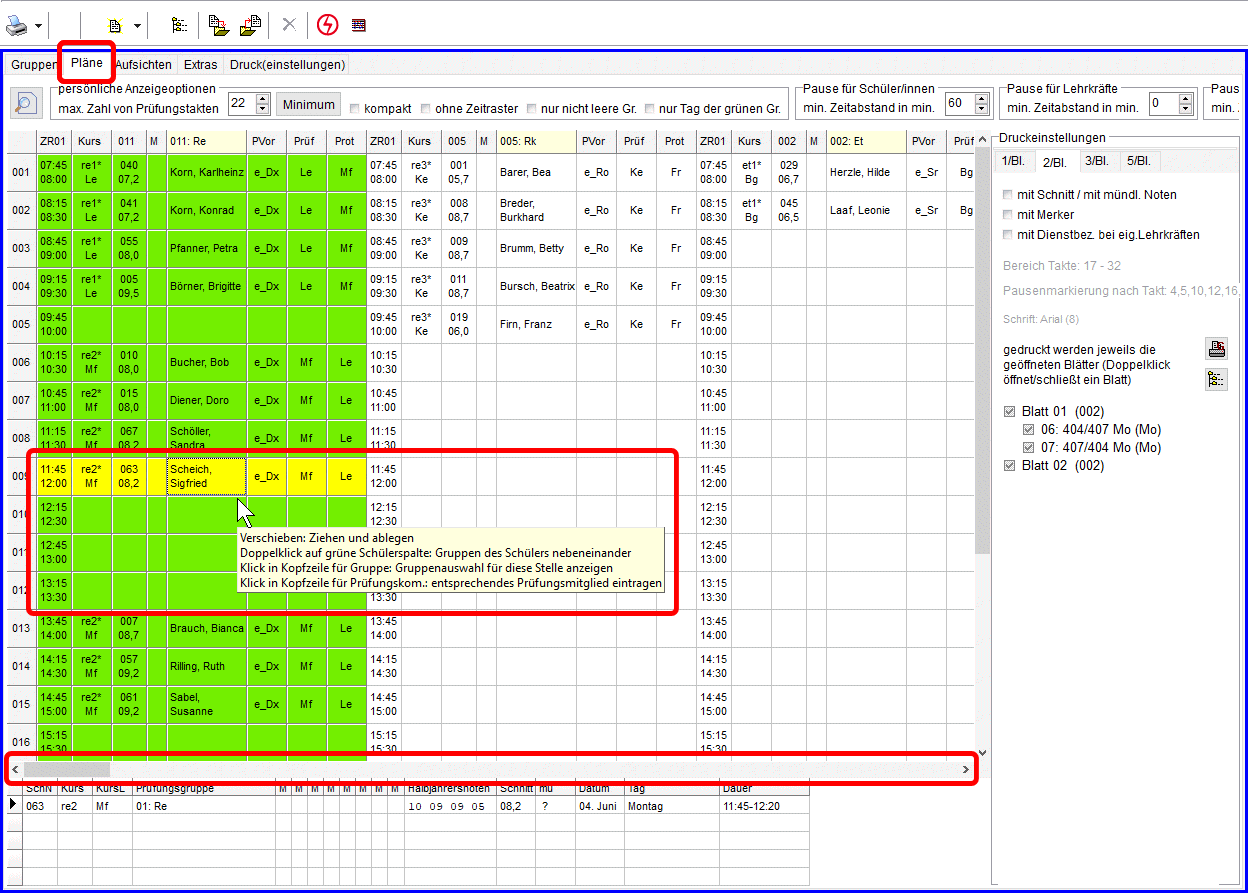Click the magnifier preview icon beside display options
This screenshot has height=893, width=1248.
[24, 103]
